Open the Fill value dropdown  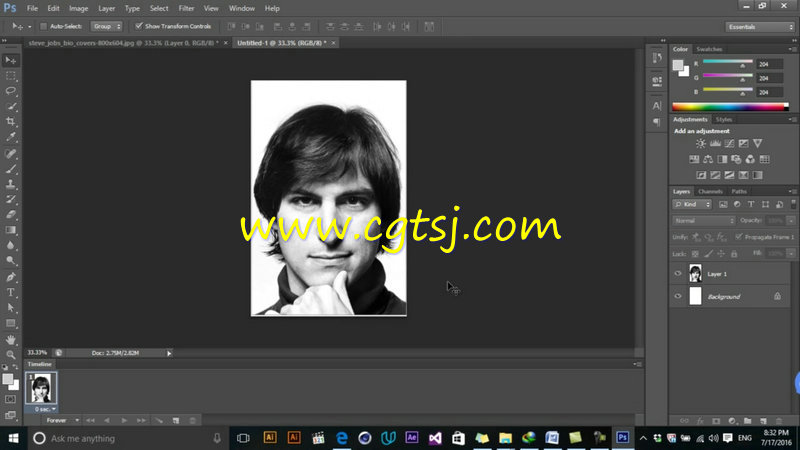(x=791, y=254)
